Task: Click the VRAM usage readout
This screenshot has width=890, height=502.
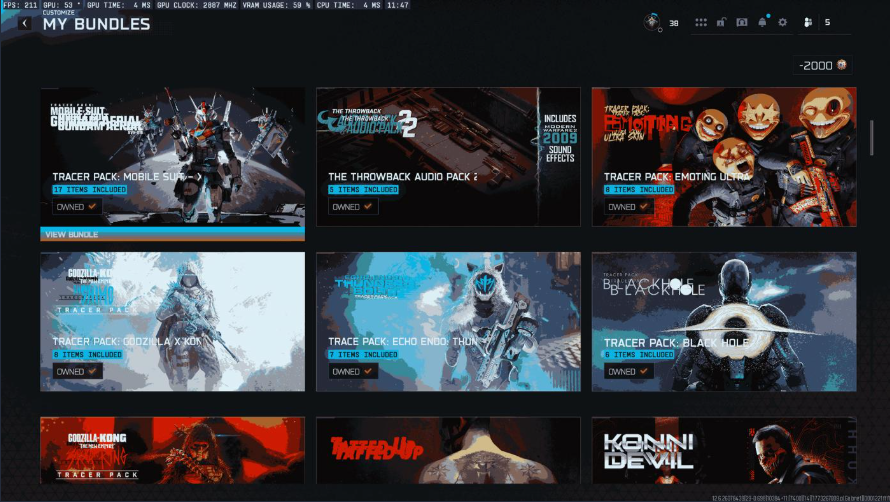Action: [x=276, y=5]
